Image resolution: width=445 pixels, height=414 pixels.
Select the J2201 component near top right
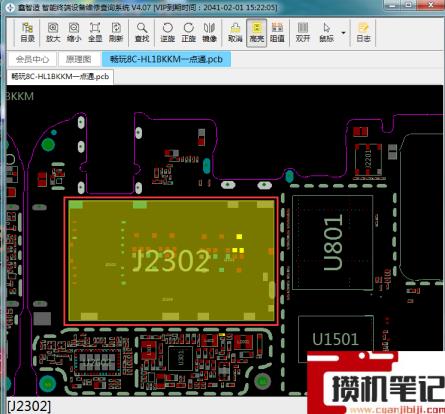368,159
